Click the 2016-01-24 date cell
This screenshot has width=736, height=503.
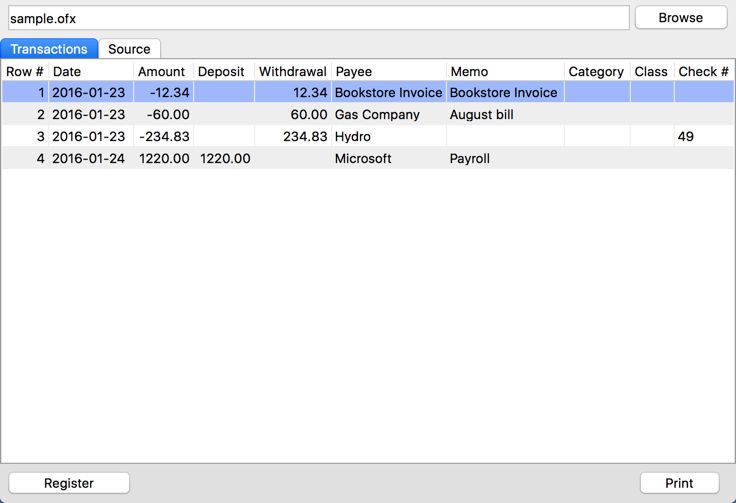91,159
